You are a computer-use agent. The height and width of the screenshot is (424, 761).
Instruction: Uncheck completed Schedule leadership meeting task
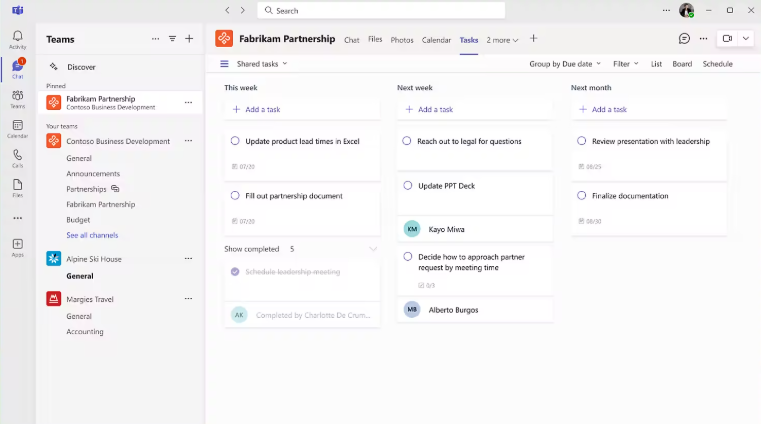coord(235,272)
